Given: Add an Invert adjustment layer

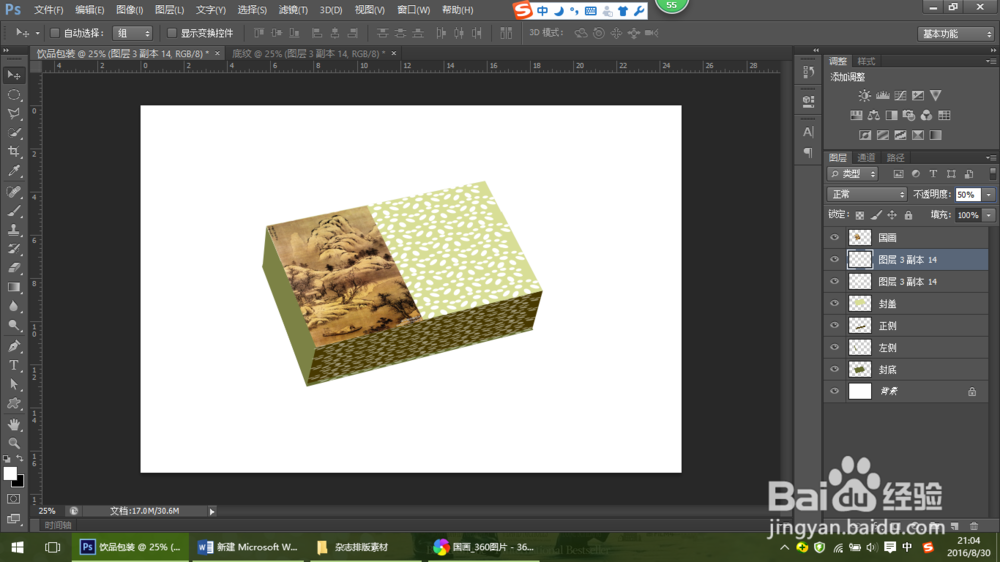Looking at the screenshot, I should 865,135.
